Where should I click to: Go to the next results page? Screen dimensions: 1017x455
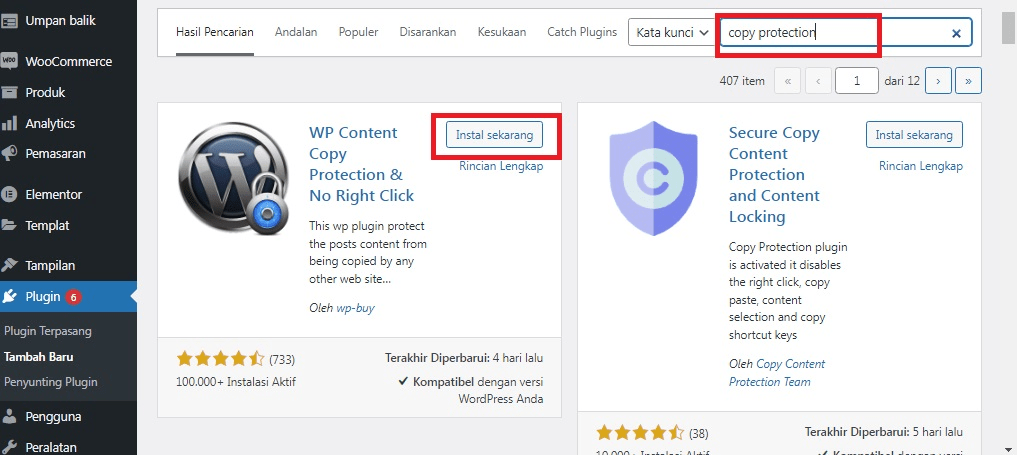click(938, 81)
